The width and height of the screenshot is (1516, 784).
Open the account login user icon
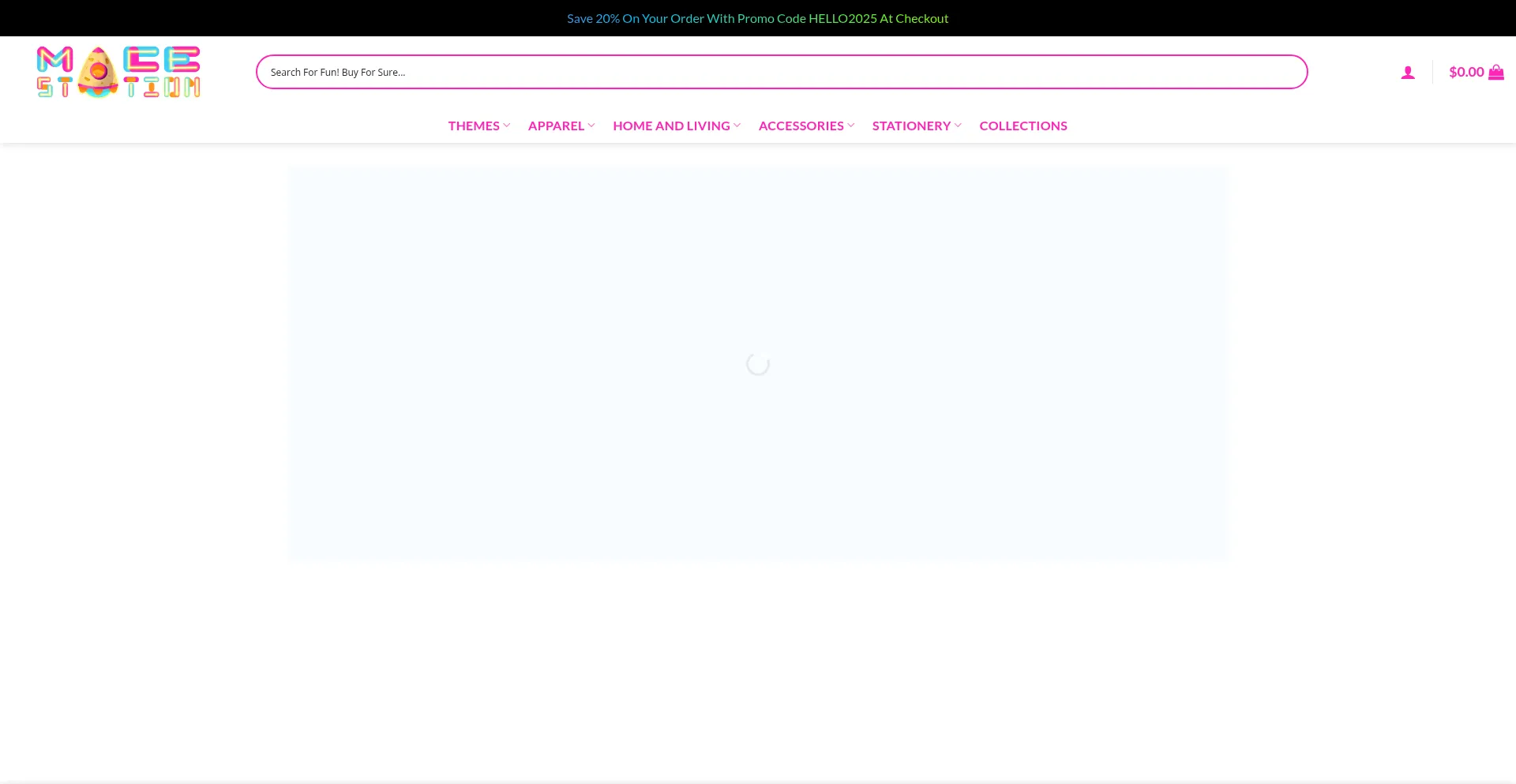point(1408,73)
